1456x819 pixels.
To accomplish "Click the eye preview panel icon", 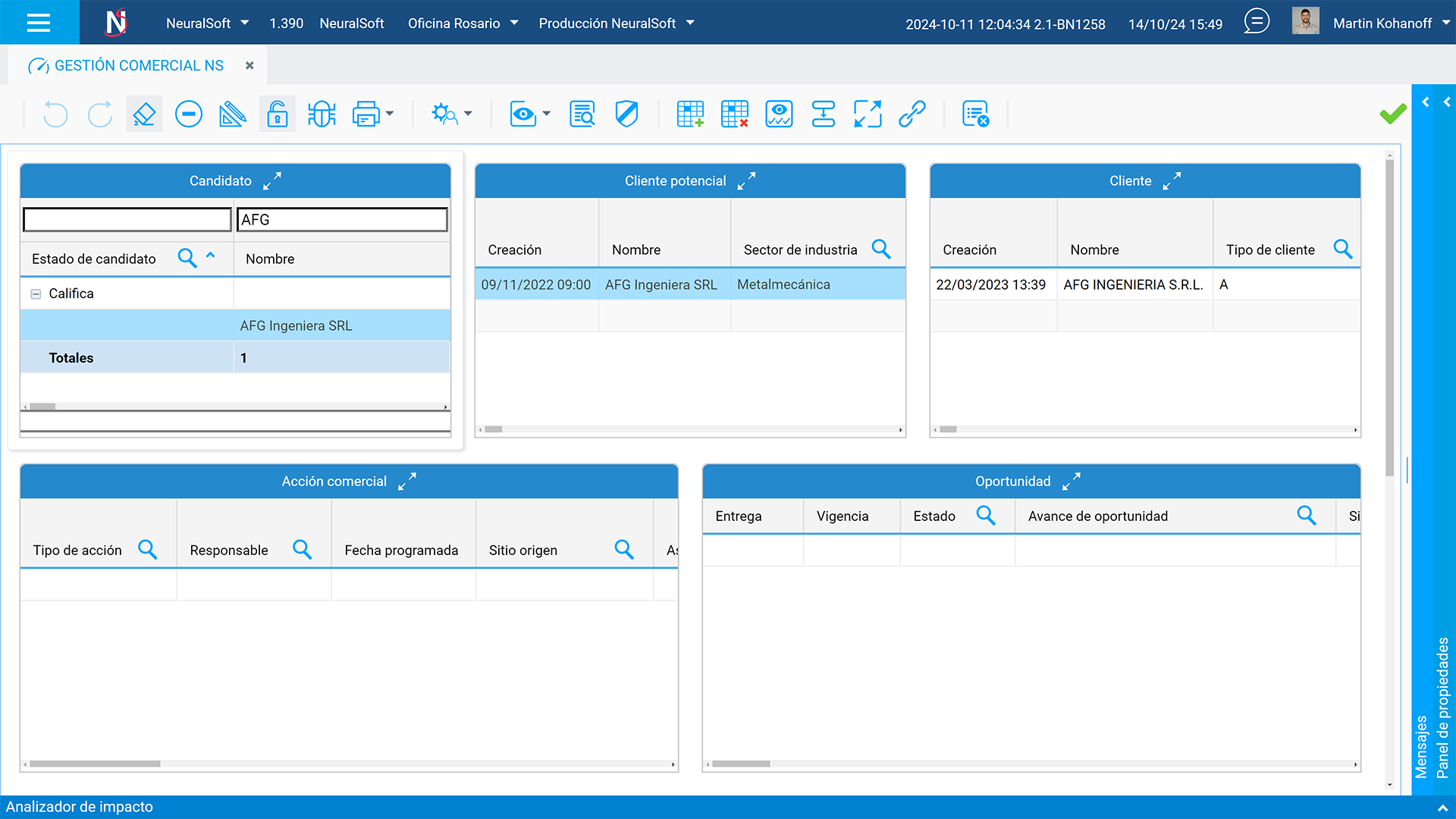I will pyautogui.click(x=779, y=115).
